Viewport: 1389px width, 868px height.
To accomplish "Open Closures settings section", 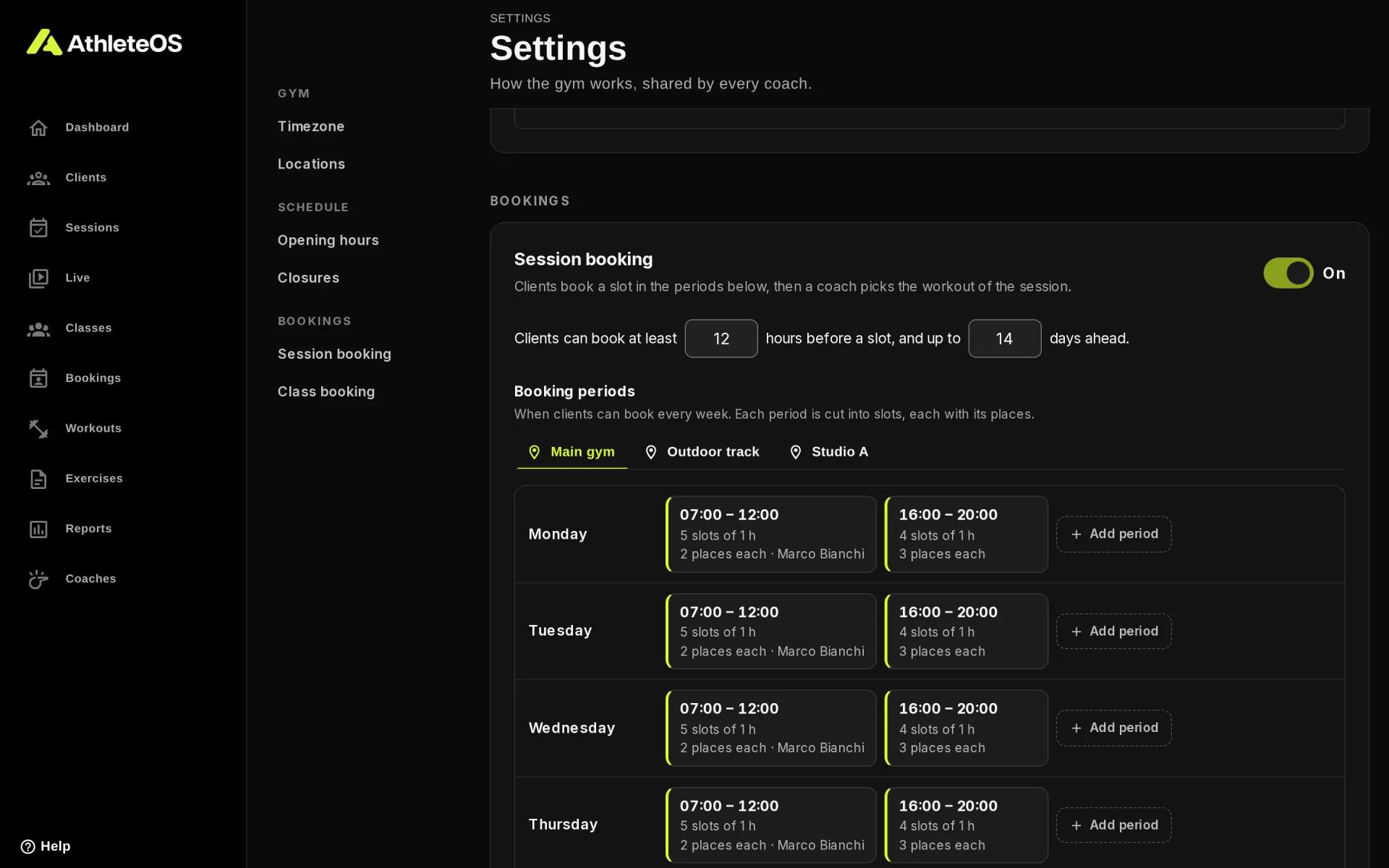I will point(308,278).
